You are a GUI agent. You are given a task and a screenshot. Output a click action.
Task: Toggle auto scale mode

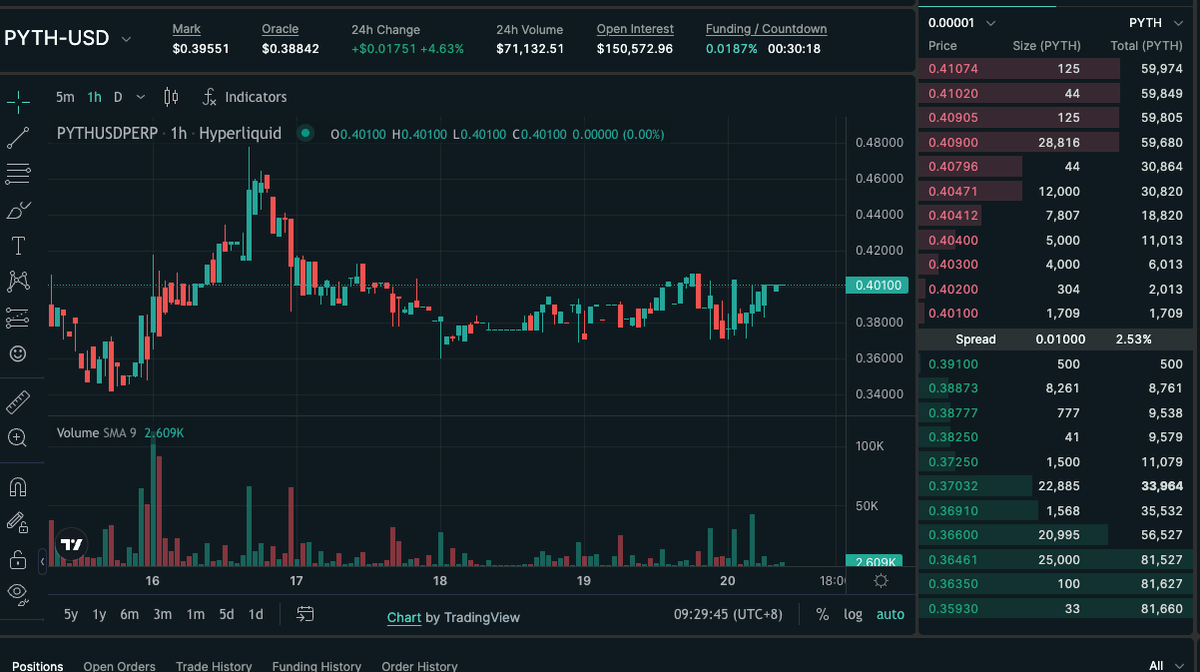point(890,615)
